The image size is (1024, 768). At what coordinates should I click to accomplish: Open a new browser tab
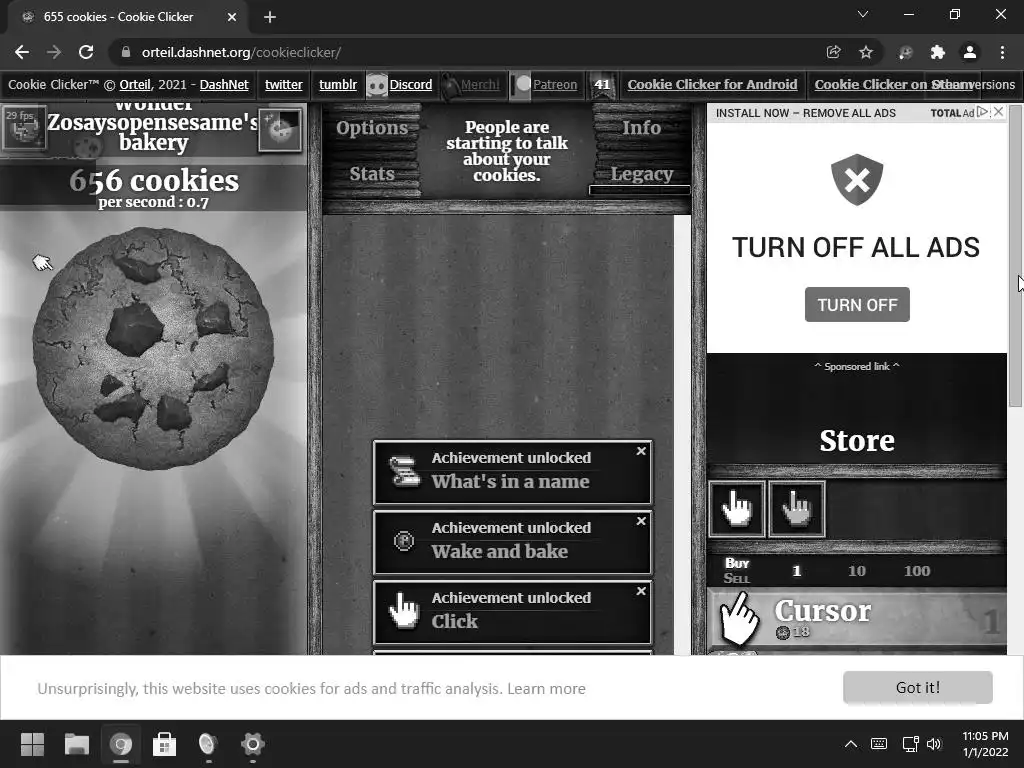270,17
